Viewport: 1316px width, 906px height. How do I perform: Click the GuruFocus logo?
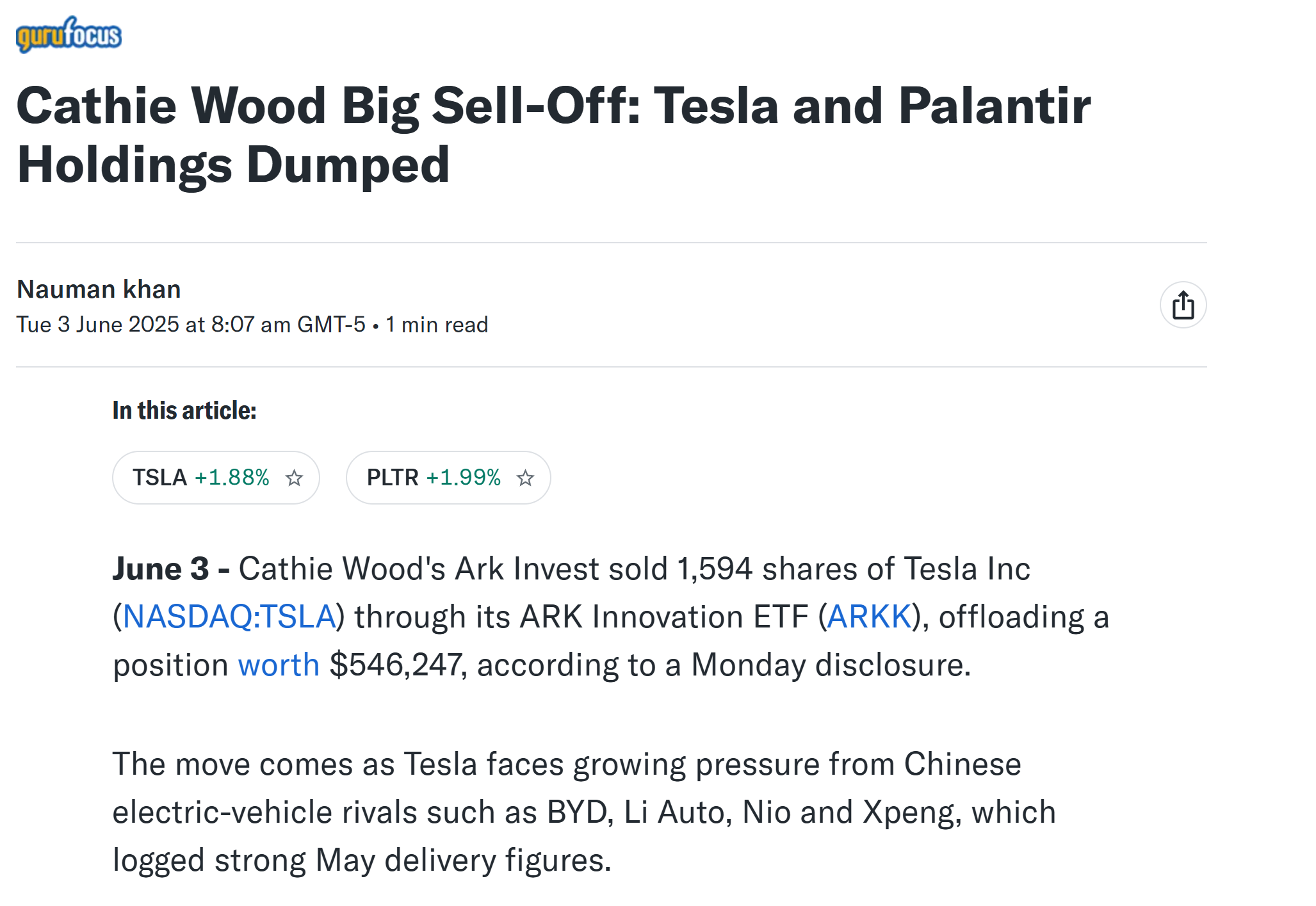tap(69, 34)
